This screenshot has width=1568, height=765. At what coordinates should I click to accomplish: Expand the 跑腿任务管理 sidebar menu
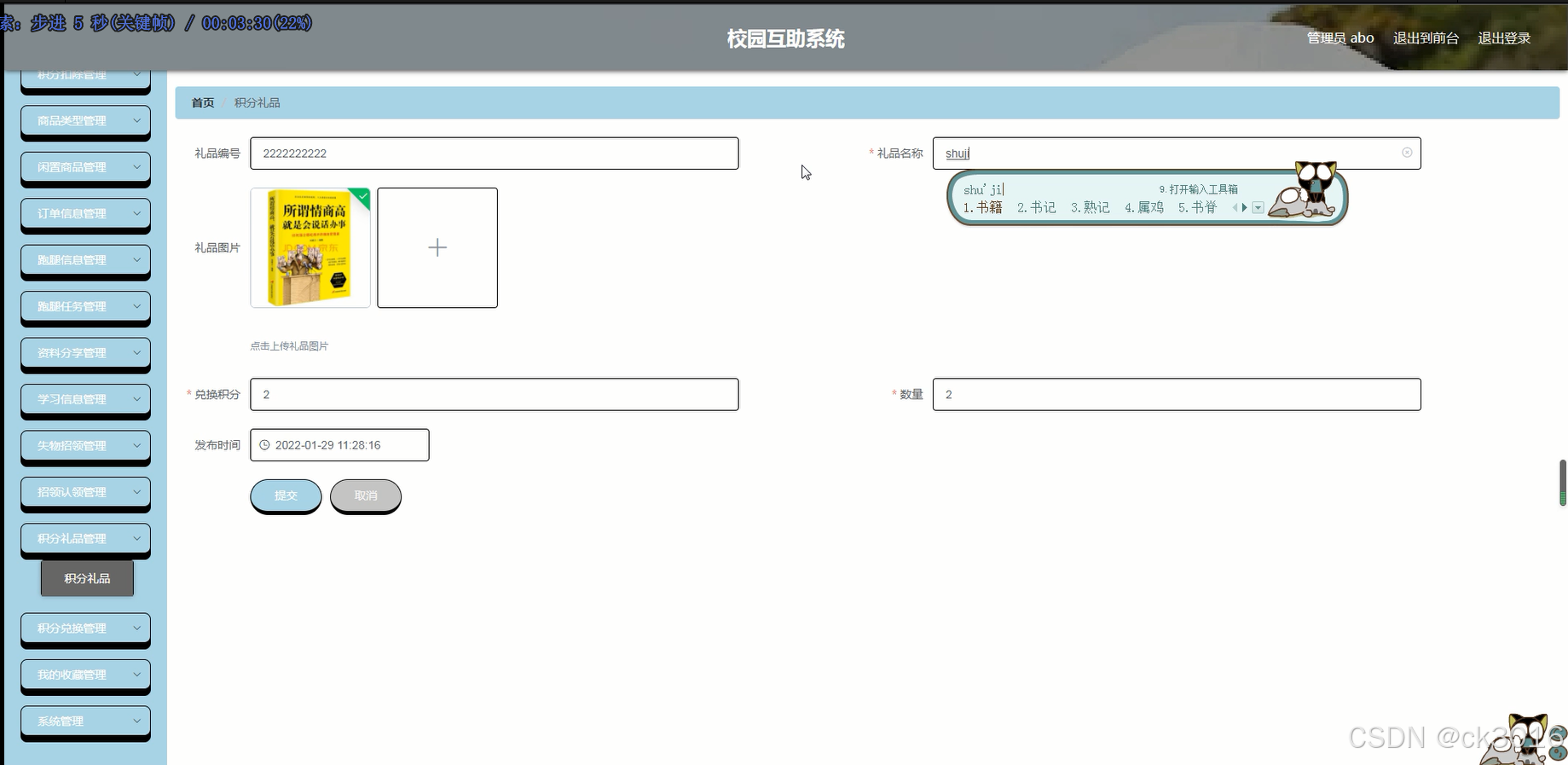point(85,307)
